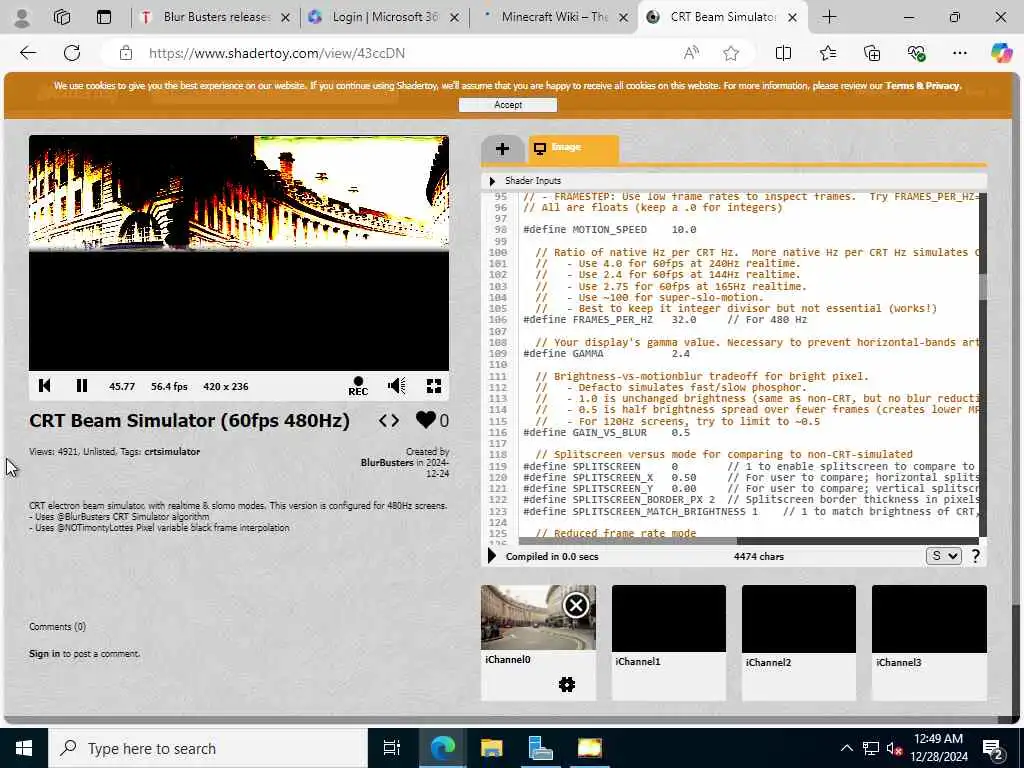1024x768 pixels.
Task: Add a new buffer tab with plus
Action: [x=502, y=149]
